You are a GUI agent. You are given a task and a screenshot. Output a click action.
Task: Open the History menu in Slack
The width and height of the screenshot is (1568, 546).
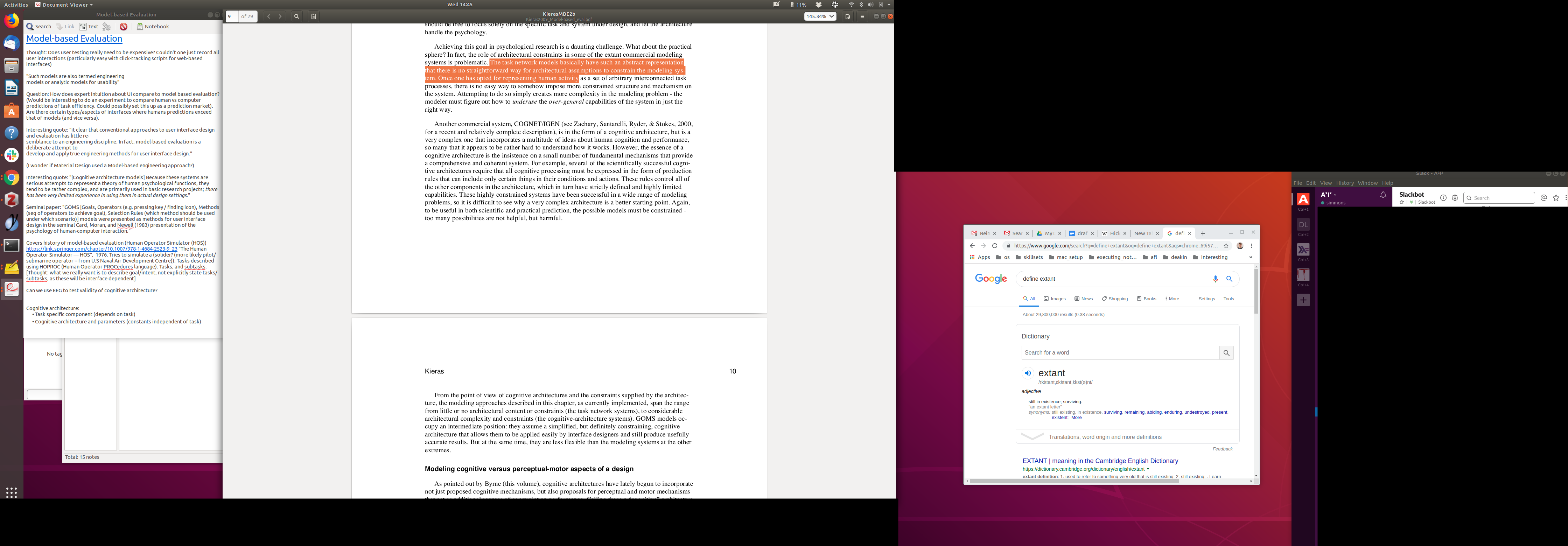(x=1345, y=183)
